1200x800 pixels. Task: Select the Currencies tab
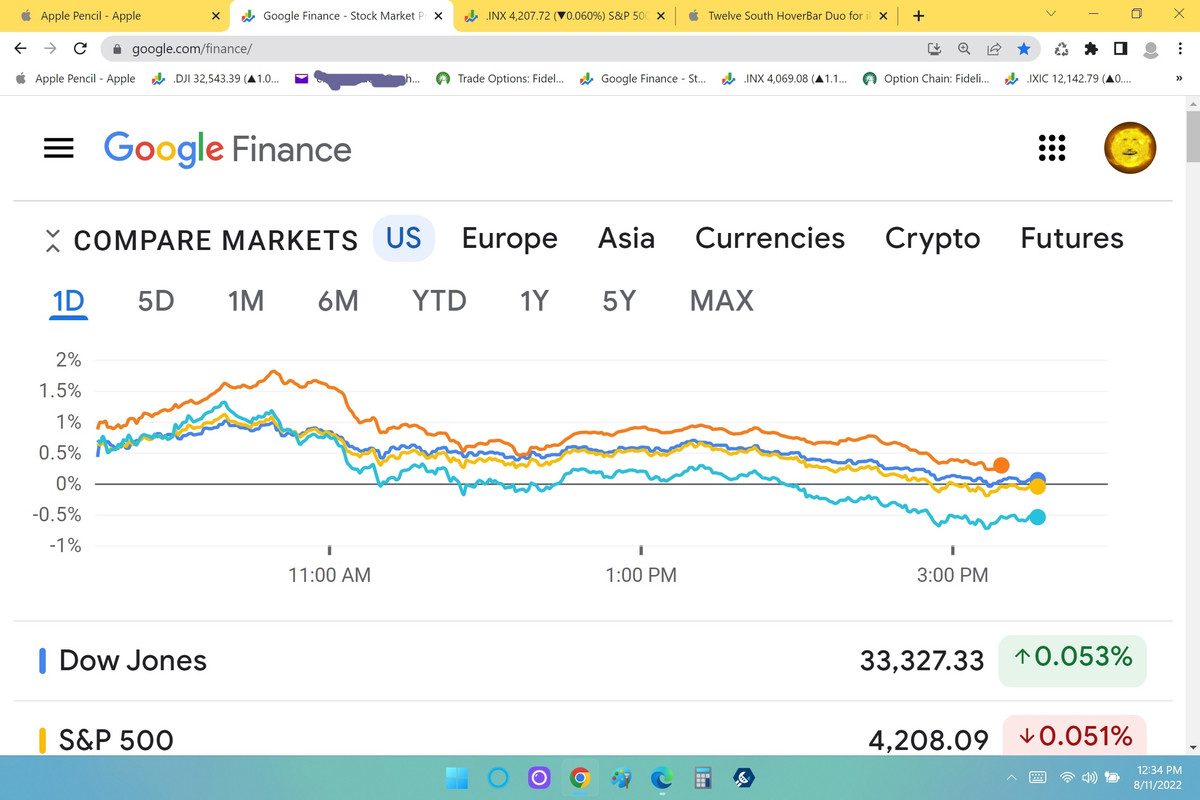click(770, 238)
